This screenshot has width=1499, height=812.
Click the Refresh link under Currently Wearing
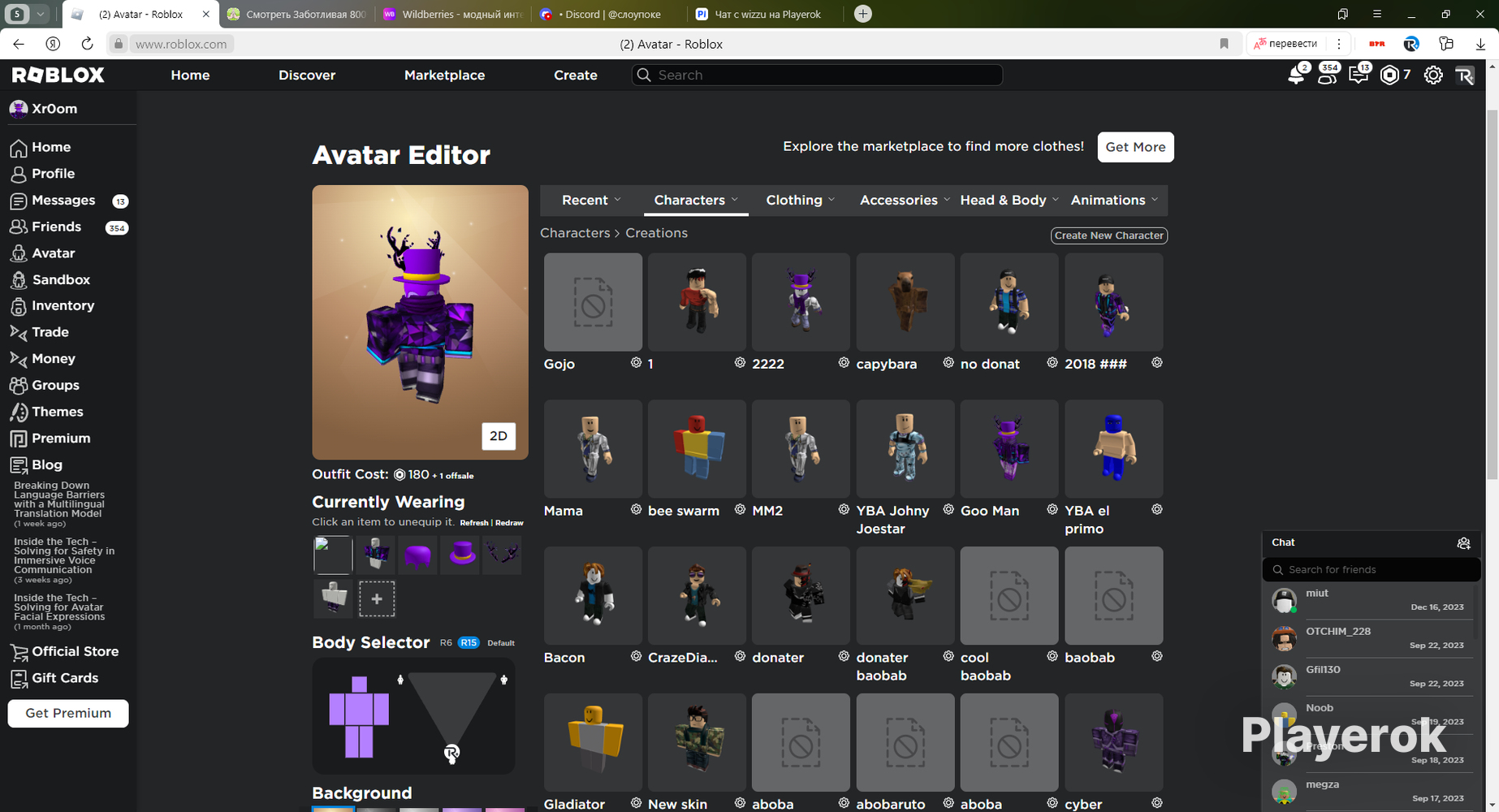click(x=474, y=523)
